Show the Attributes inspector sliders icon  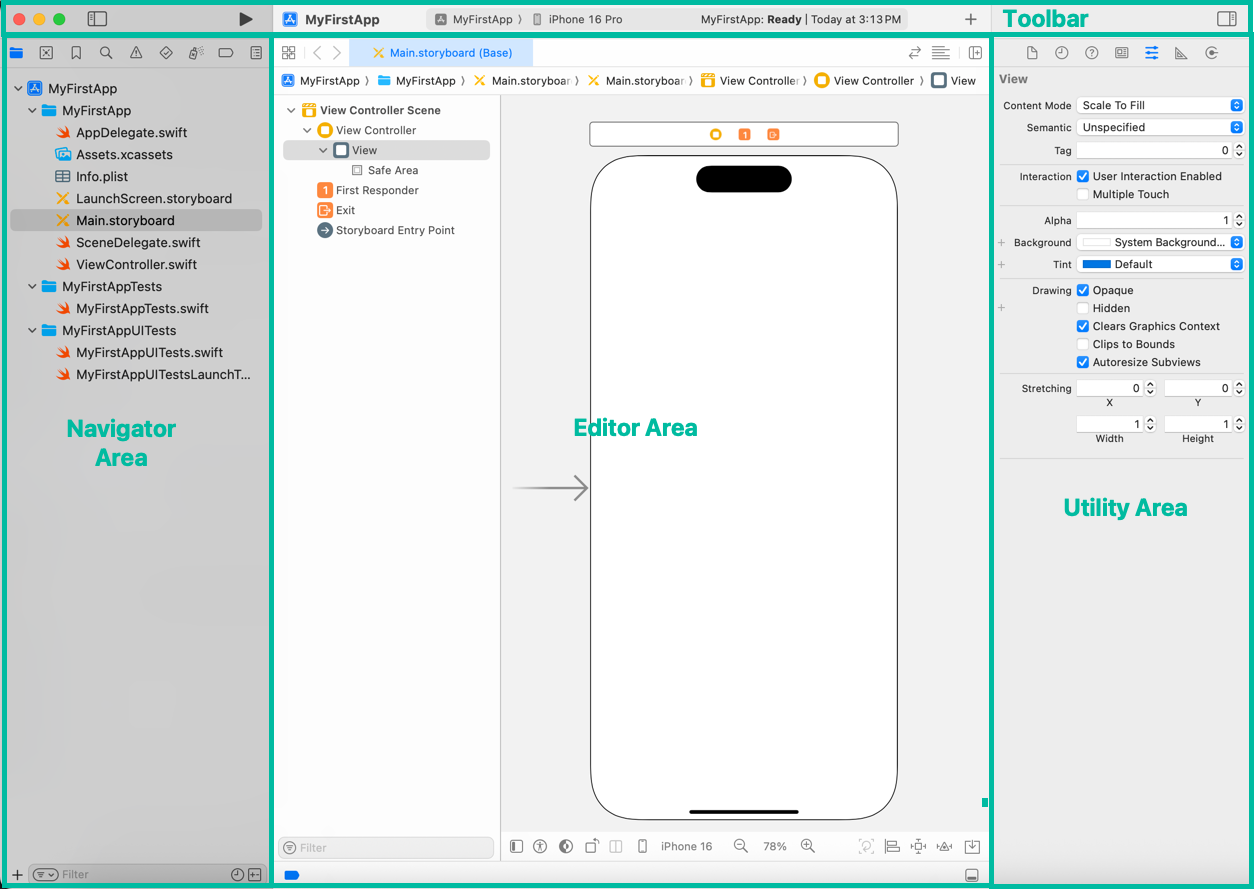pyautogui.click(x=1152, y=53)
